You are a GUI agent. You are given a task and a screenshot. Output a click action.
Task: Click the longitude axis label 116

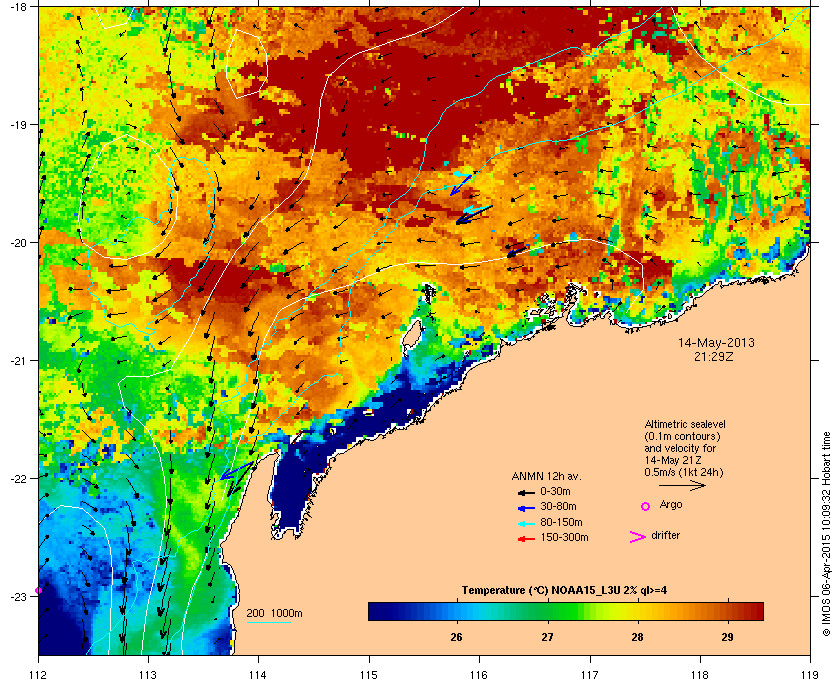[479, 674]
